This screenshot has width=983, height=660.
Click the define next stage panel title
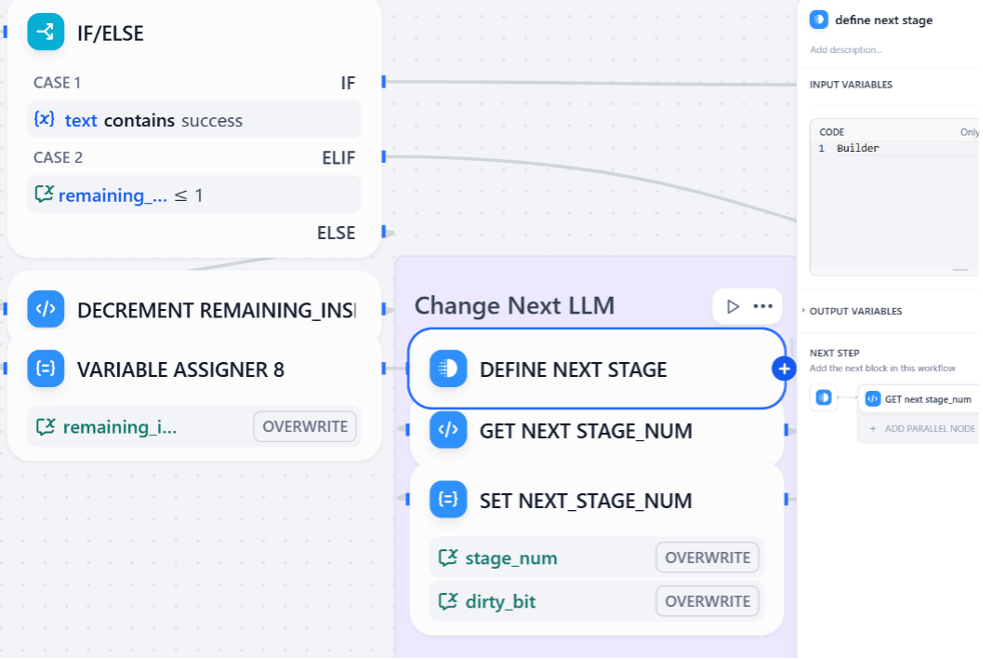[883, 20]
